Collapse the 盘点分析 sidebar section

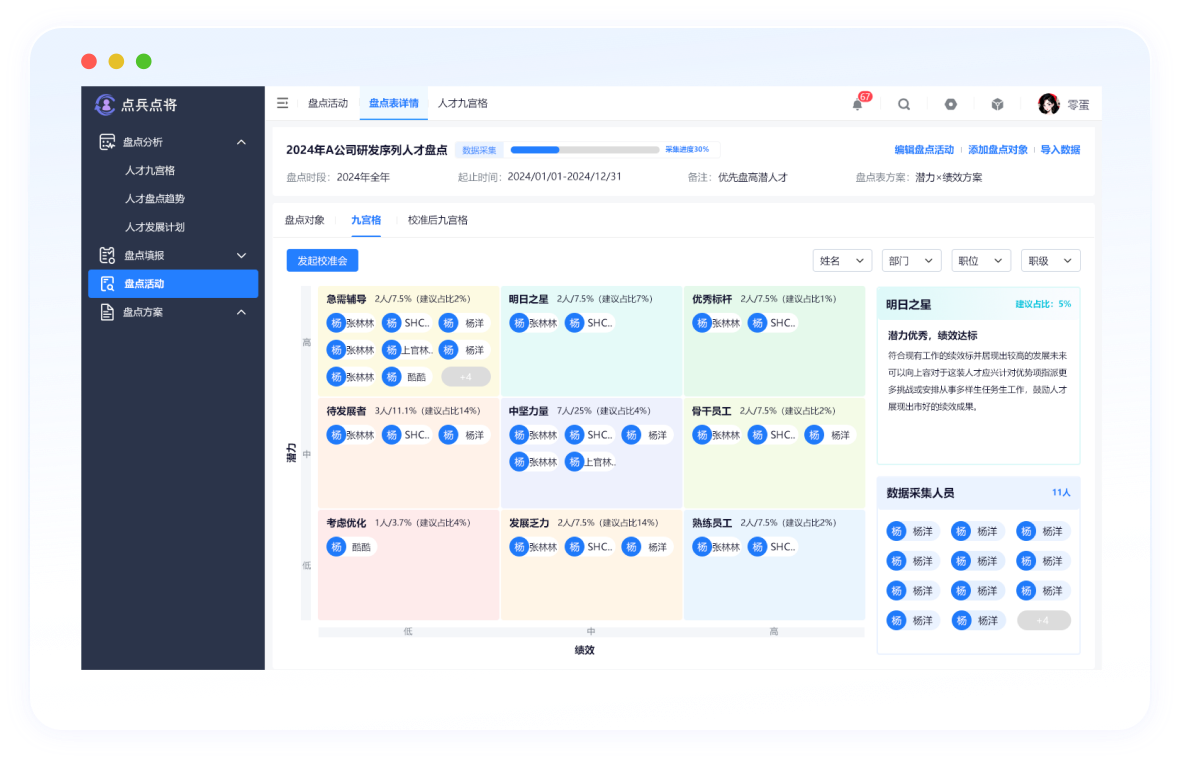pyautogui.click(x=241, y=142)
